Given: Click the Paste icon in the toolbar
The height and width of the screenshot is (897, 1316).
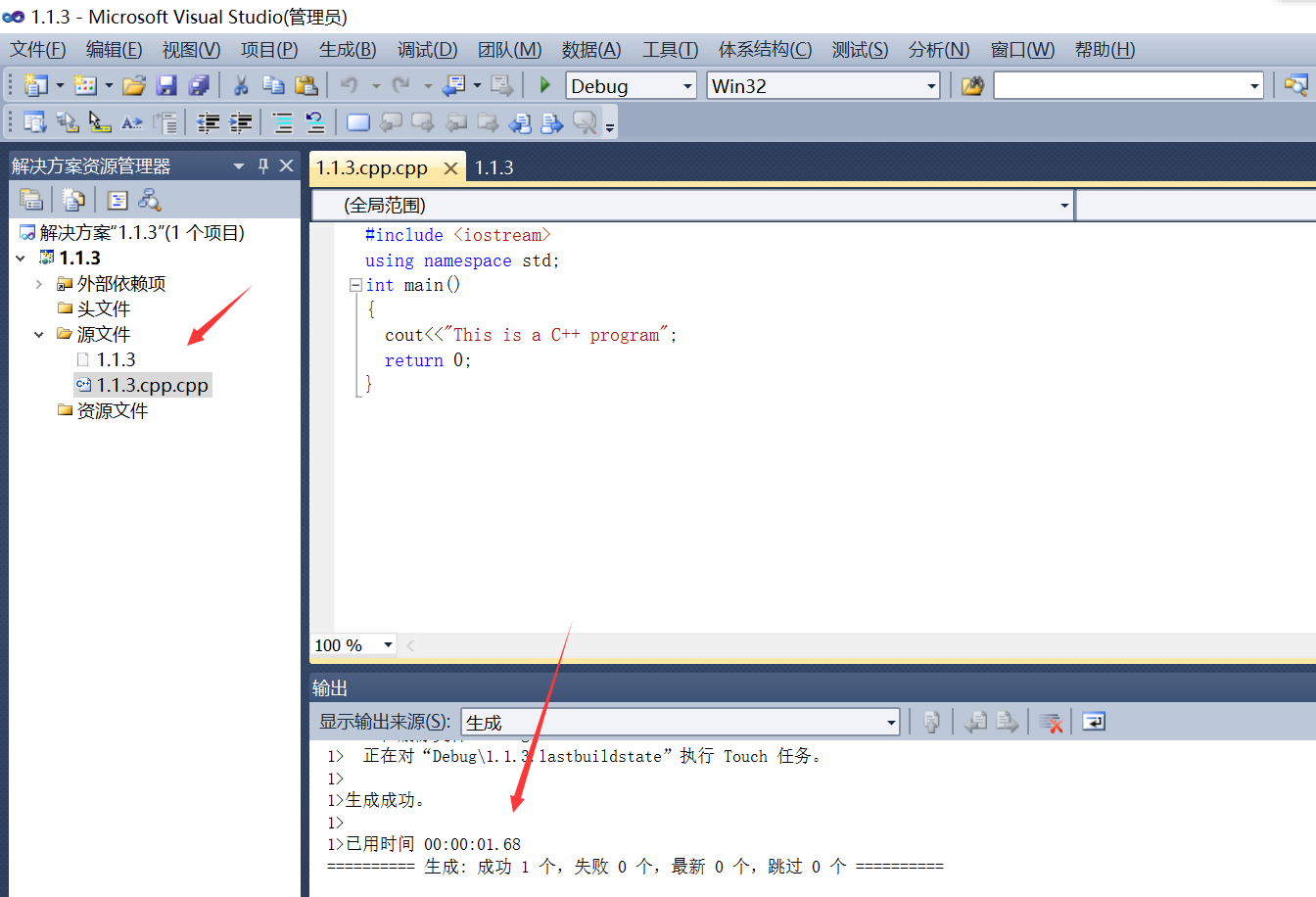Looking at the screenshot, I should pos(307,85).
